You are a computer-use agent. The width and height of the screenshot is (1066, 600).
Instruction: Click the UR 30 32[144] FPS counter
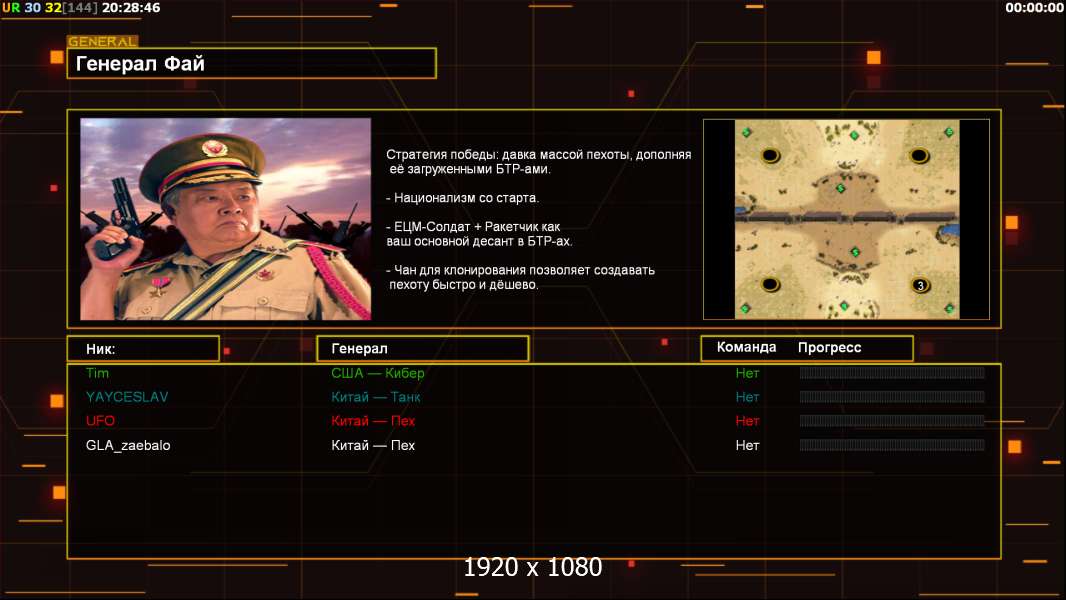point(50,7)
